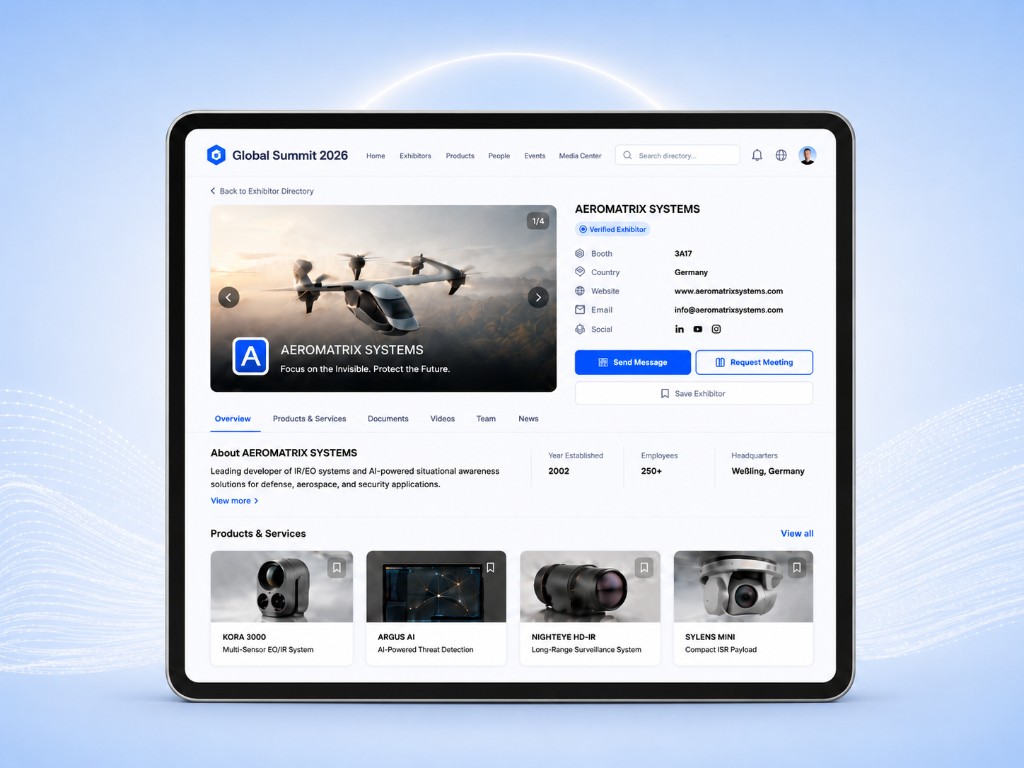Screen dimensions: 1024x768
Task: Click the Email envelope icon
Action: 580,310
